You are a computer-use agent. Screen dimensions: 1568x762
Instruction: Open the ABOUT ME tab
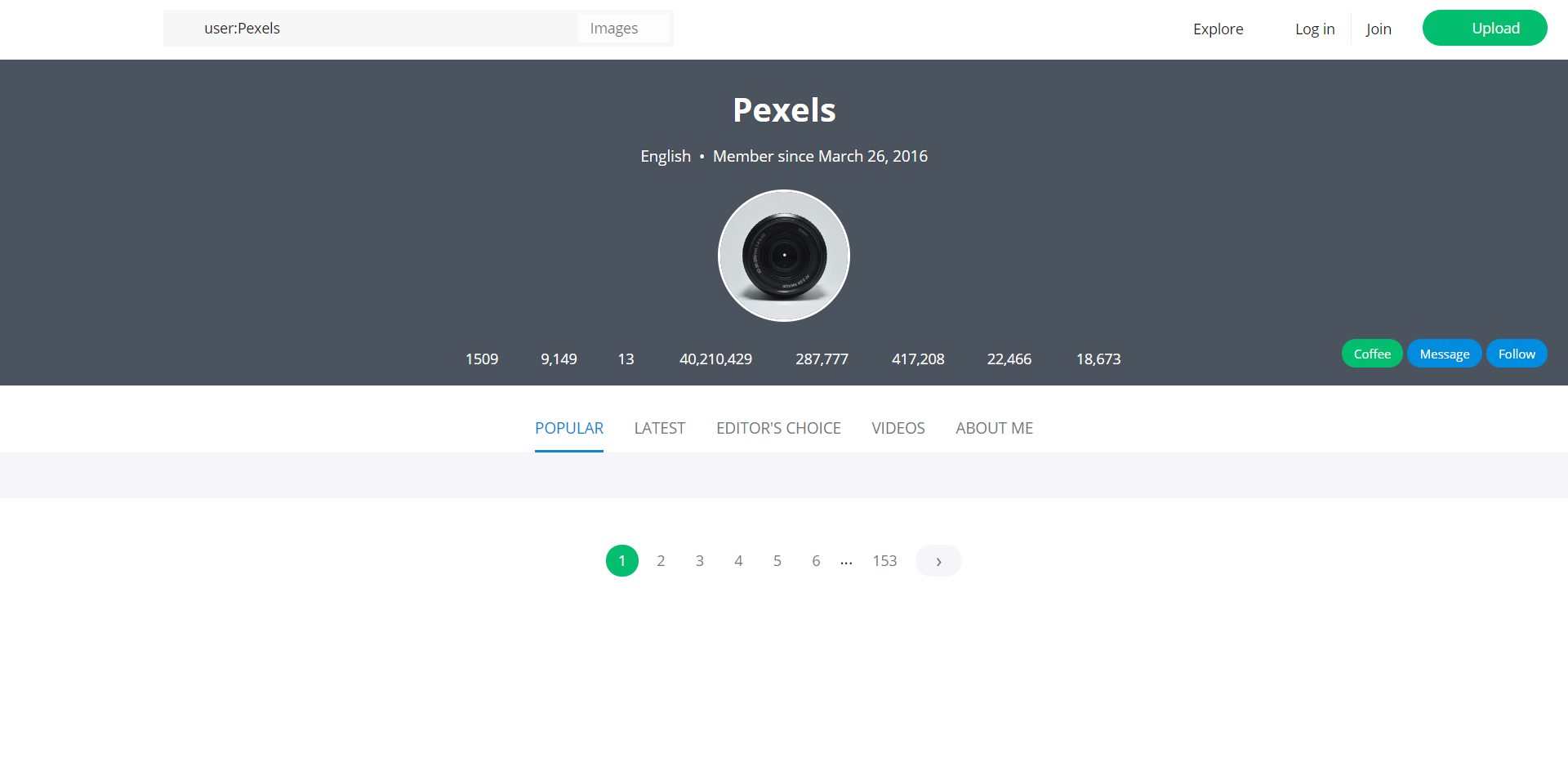click(x=994, y=428)
